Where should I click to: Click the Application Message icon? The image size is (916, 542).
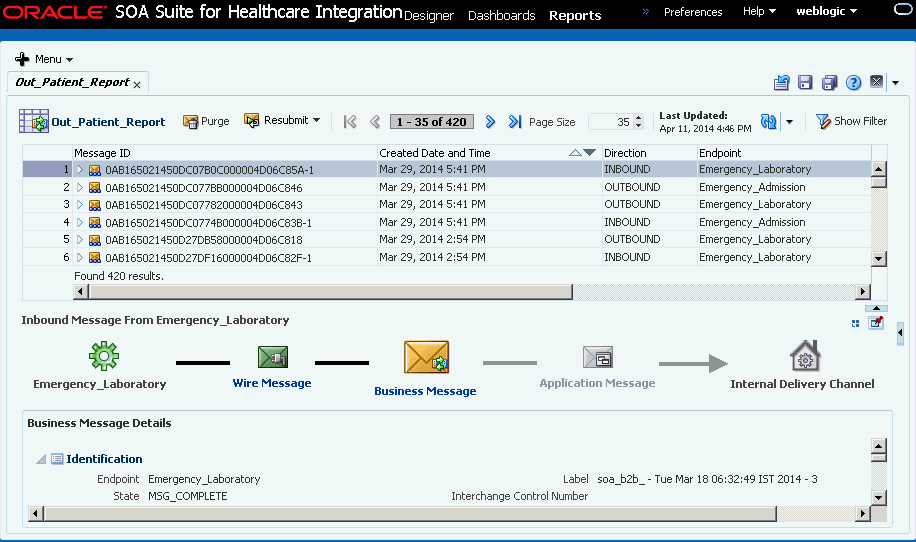coord(598,357)
